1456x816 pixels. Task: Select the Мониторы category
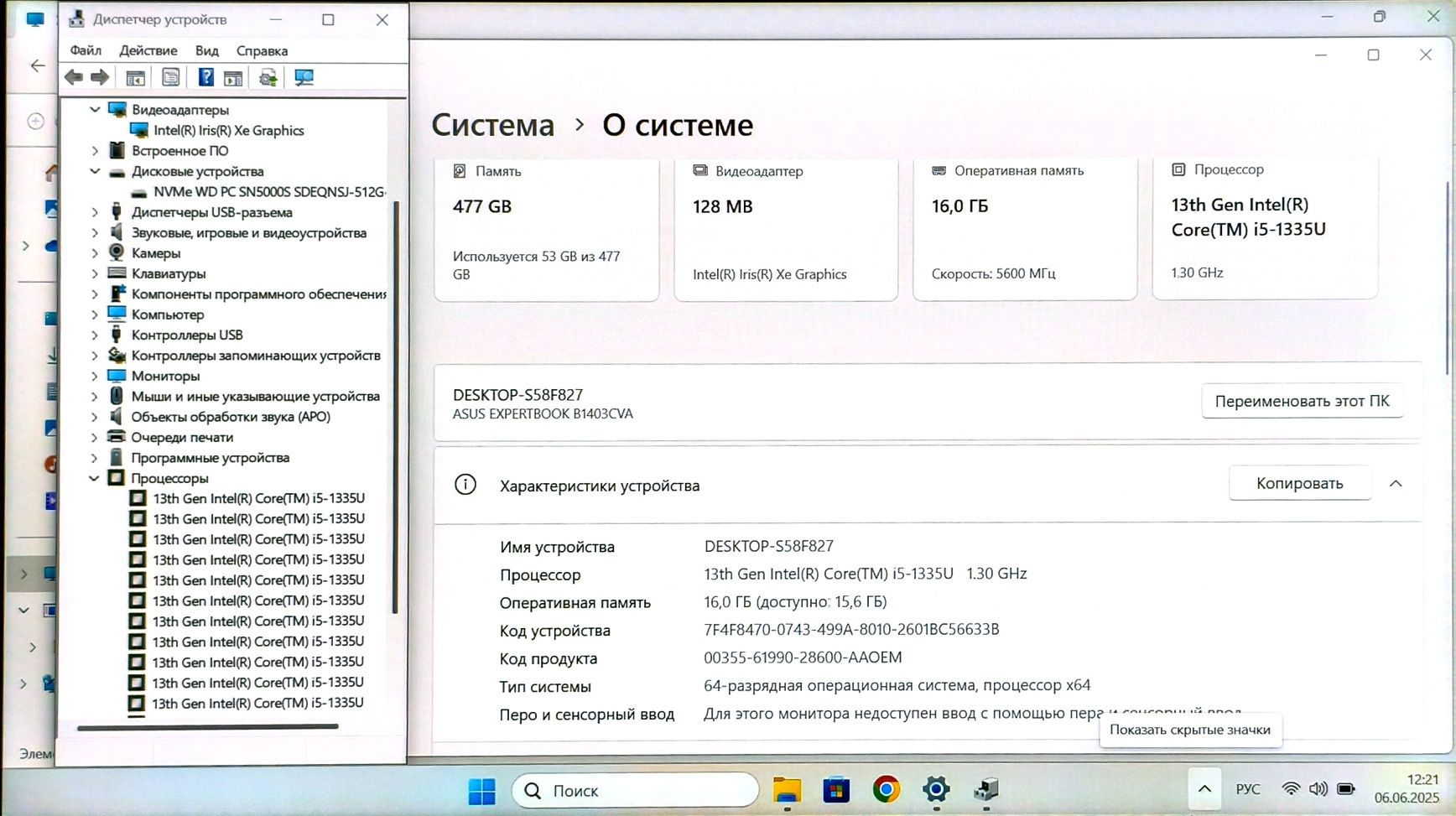(165, 376)
